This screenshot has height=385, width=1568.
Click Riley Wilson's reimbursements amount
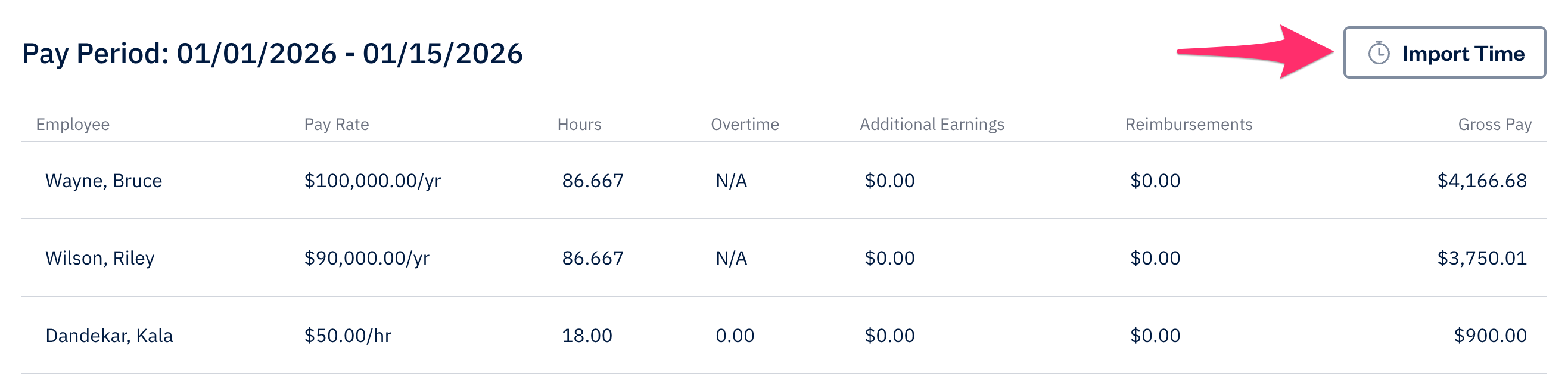[1154, 257]
